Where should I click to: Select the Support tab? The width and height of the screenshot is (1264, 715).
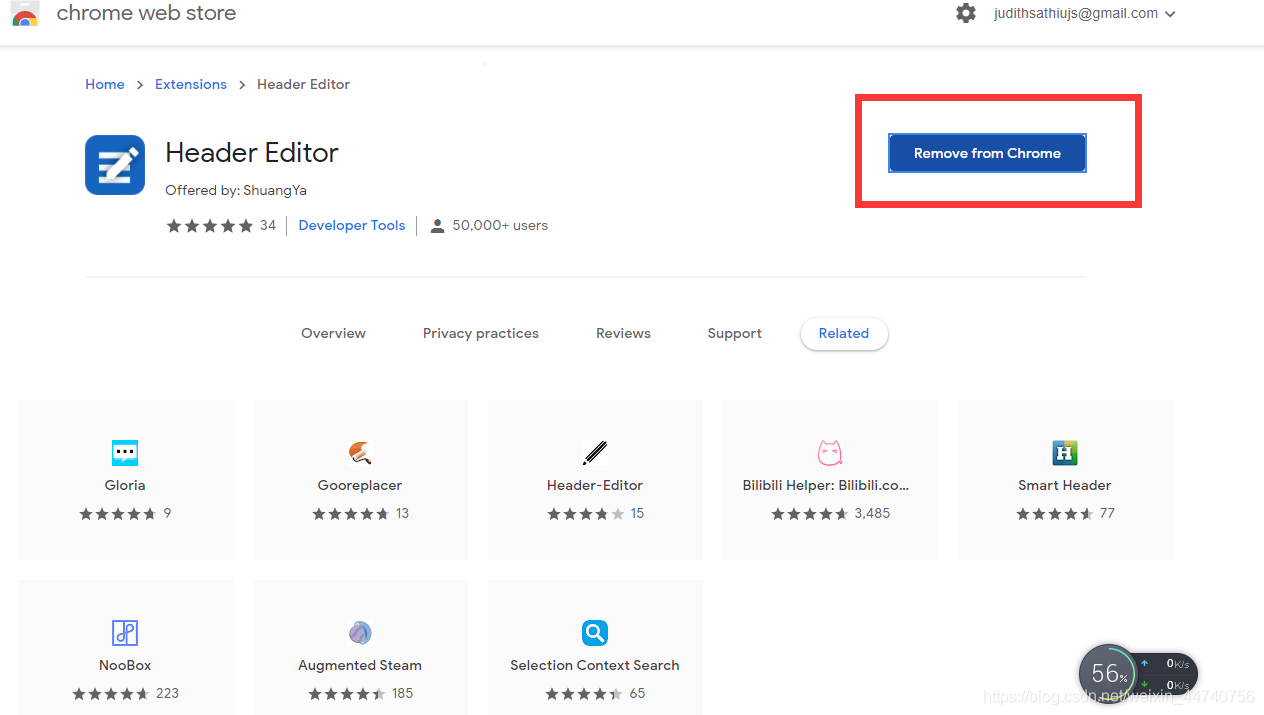coord(735,333)
